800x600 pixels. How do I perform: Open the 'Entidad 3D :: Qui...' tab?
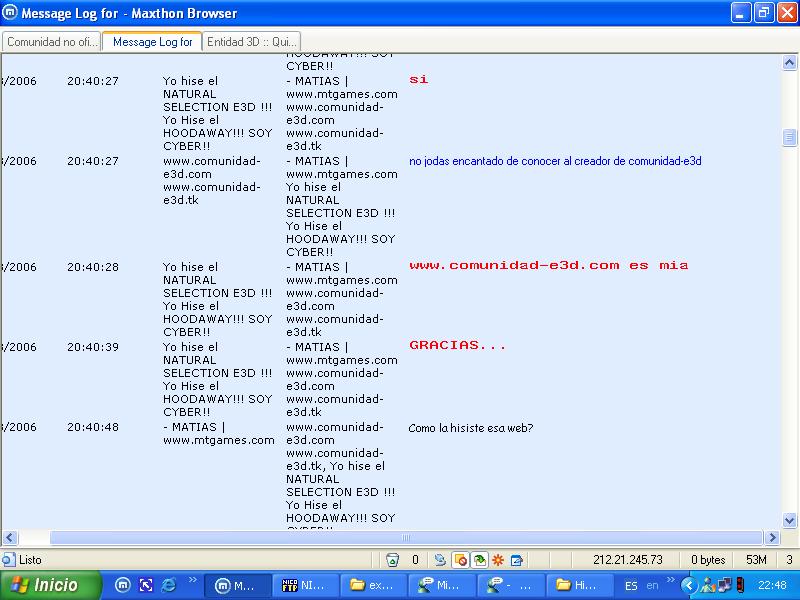[x=252, y=42]
